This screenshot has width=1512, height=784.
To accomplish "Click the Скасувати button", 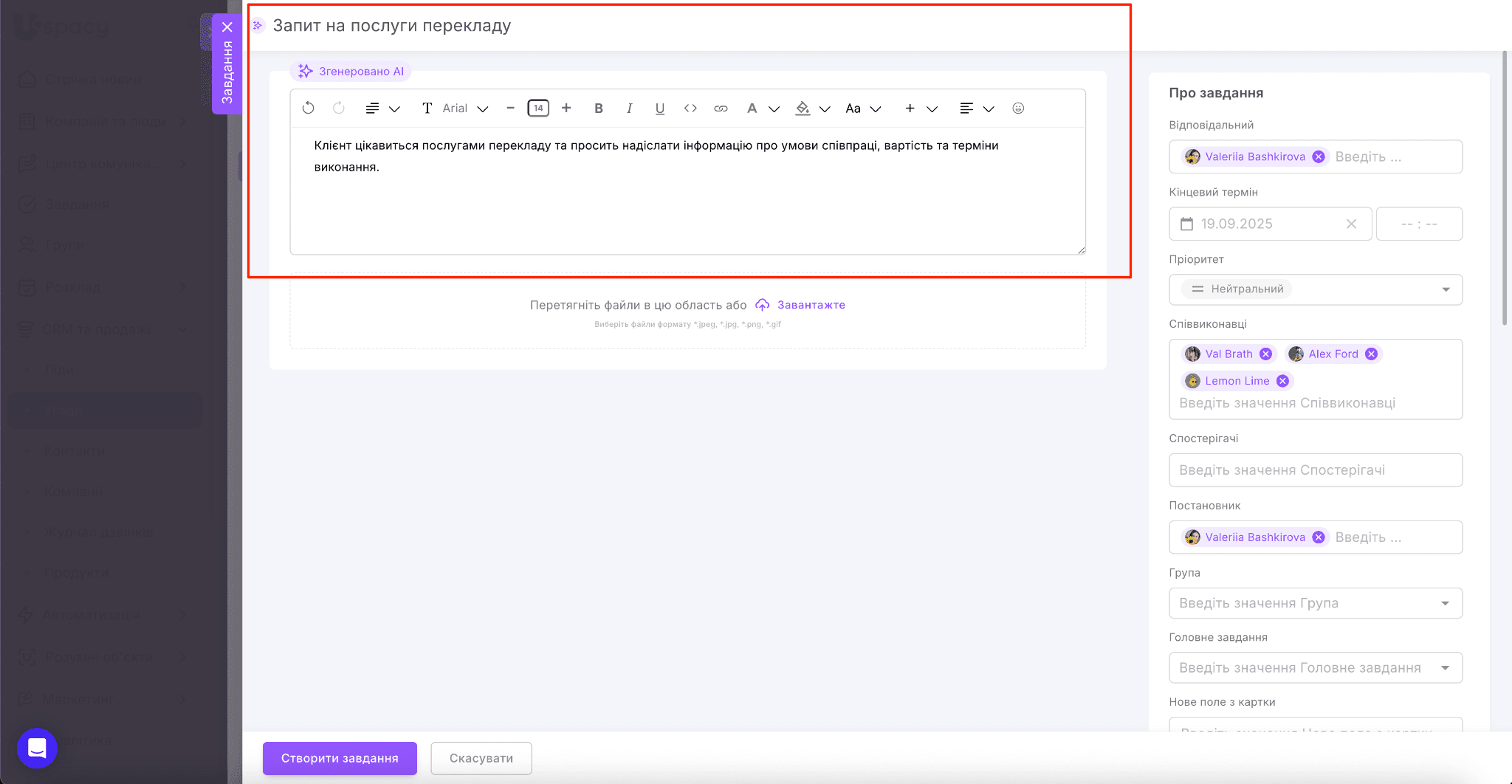I will pos(481,758).
